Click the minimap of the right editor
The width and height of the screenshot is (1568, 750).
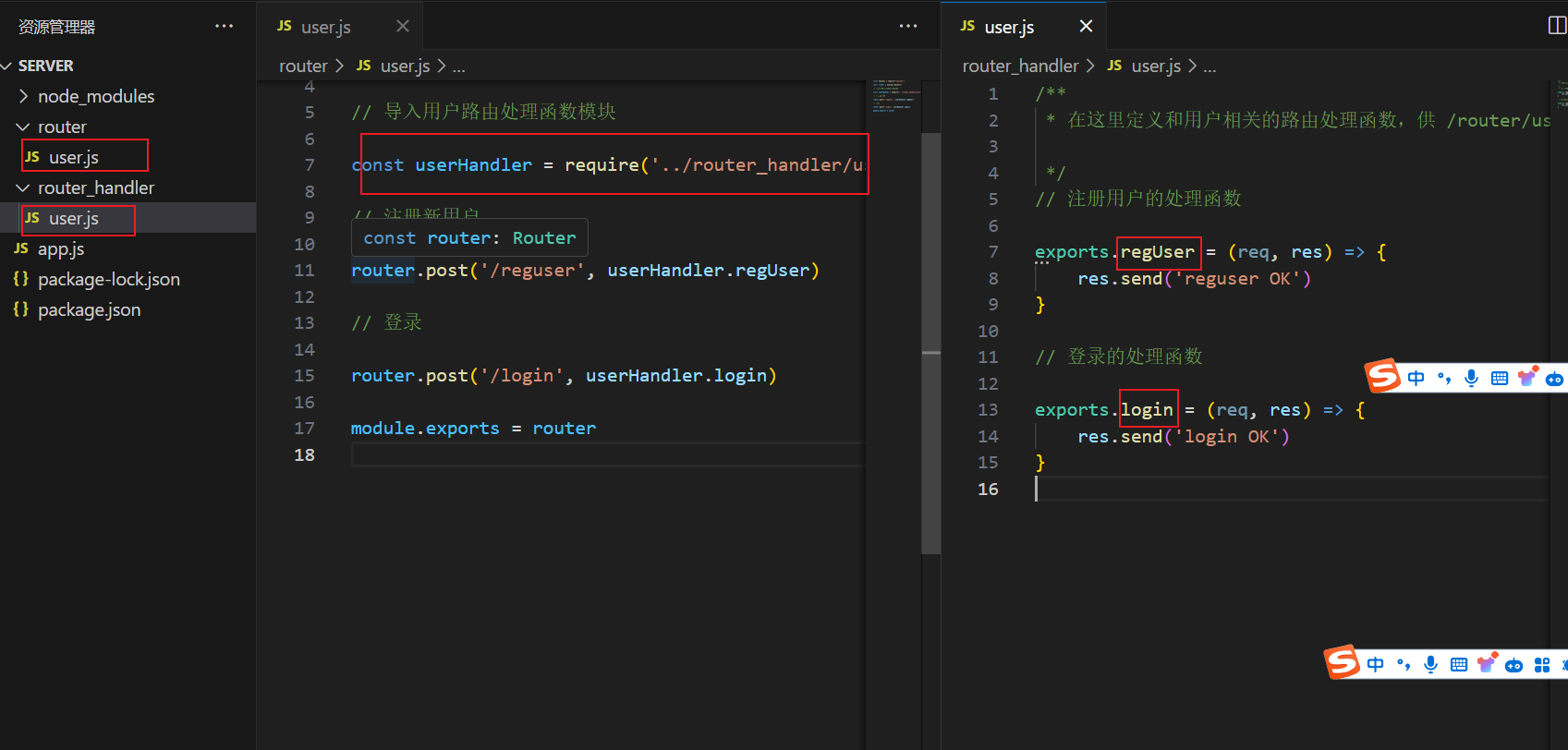tap(1562, 92)
